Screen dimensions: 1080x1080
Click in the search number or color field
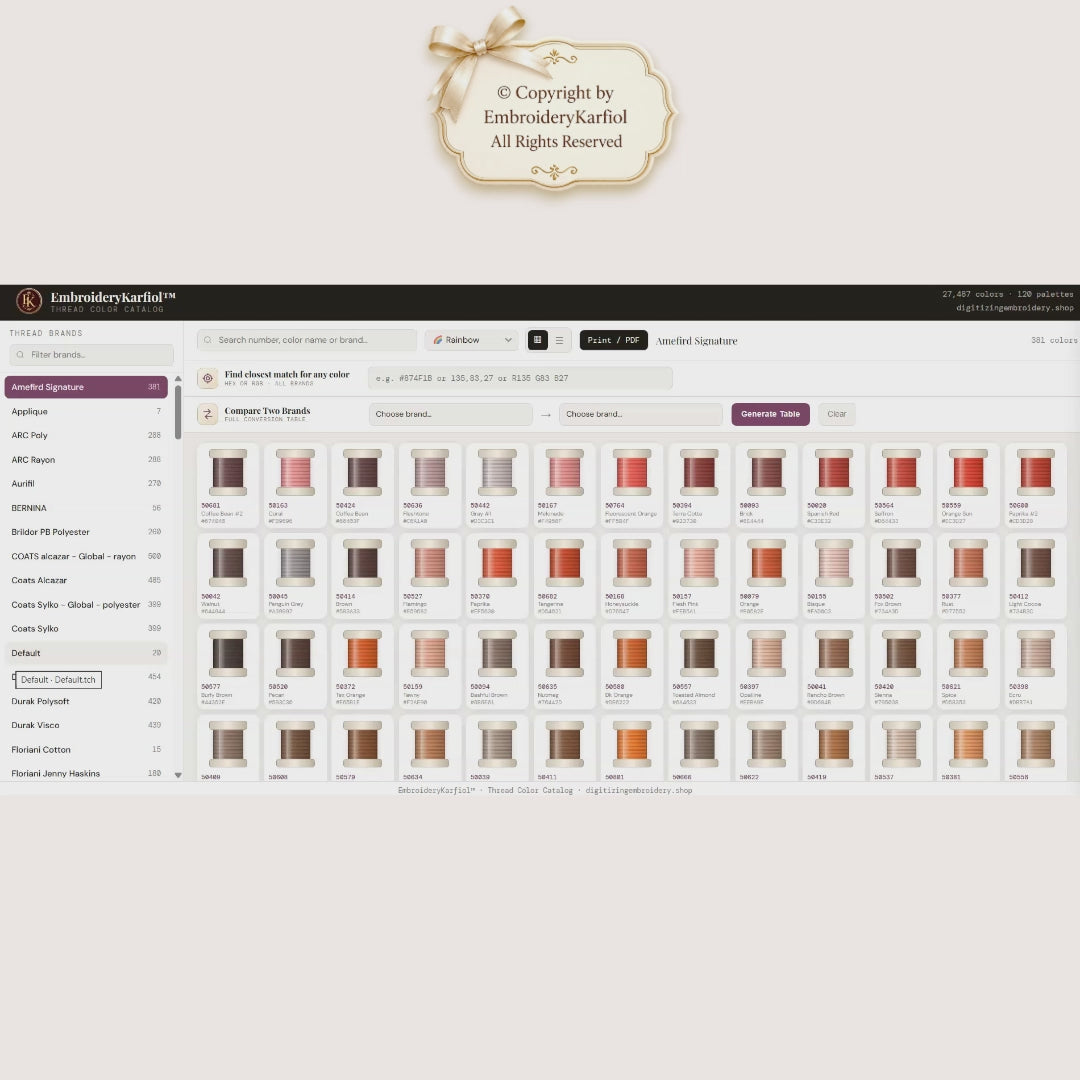307,340
